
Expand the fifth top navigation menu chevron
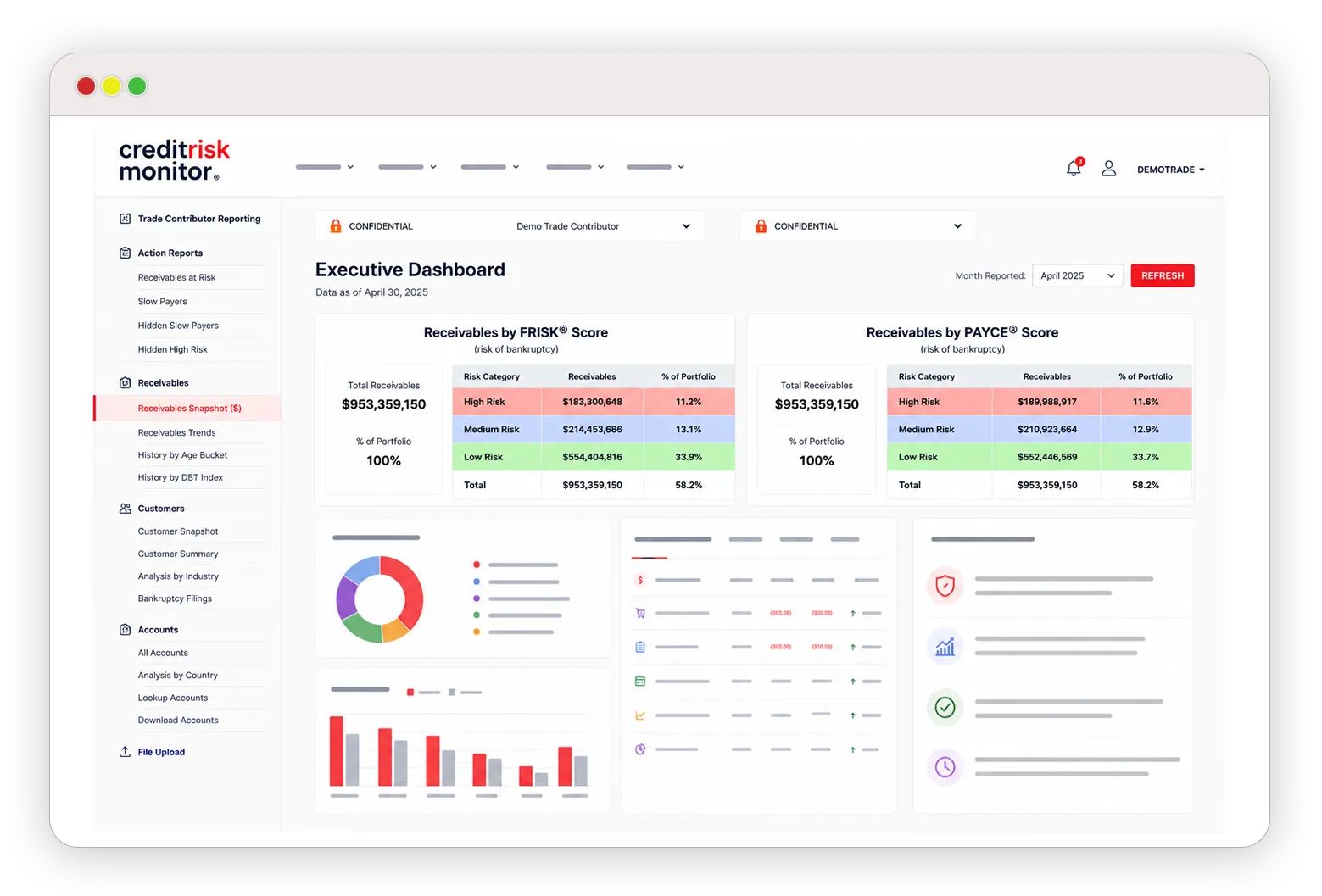681,167
